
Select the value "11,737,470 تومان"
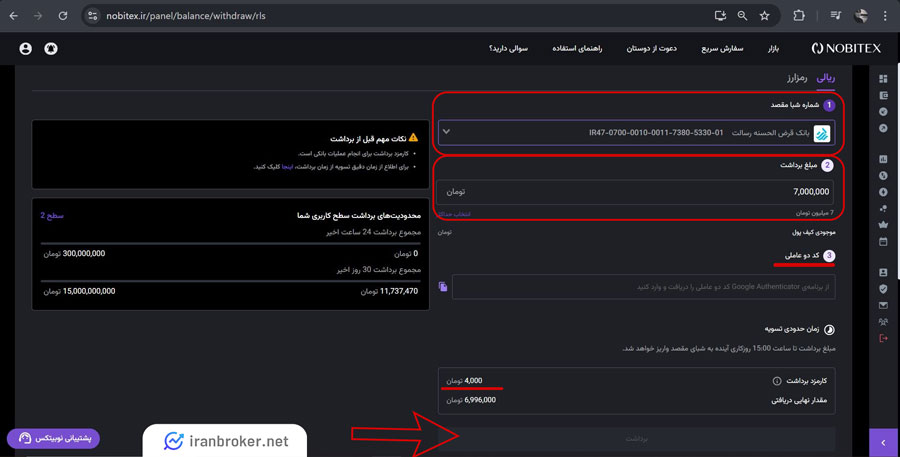389,291
